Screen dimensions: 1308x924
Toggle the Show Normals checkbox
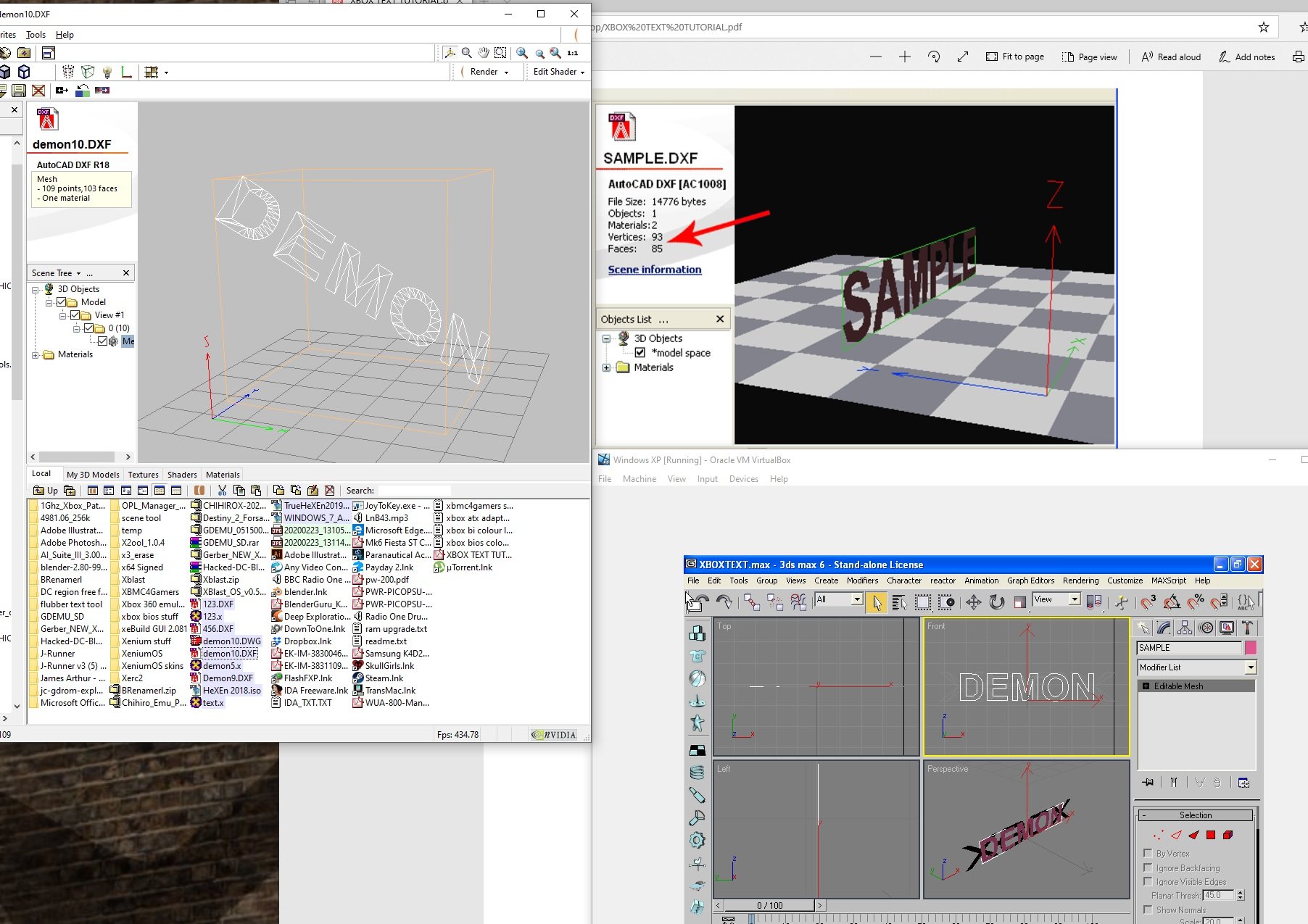(x=1148, y=910)
